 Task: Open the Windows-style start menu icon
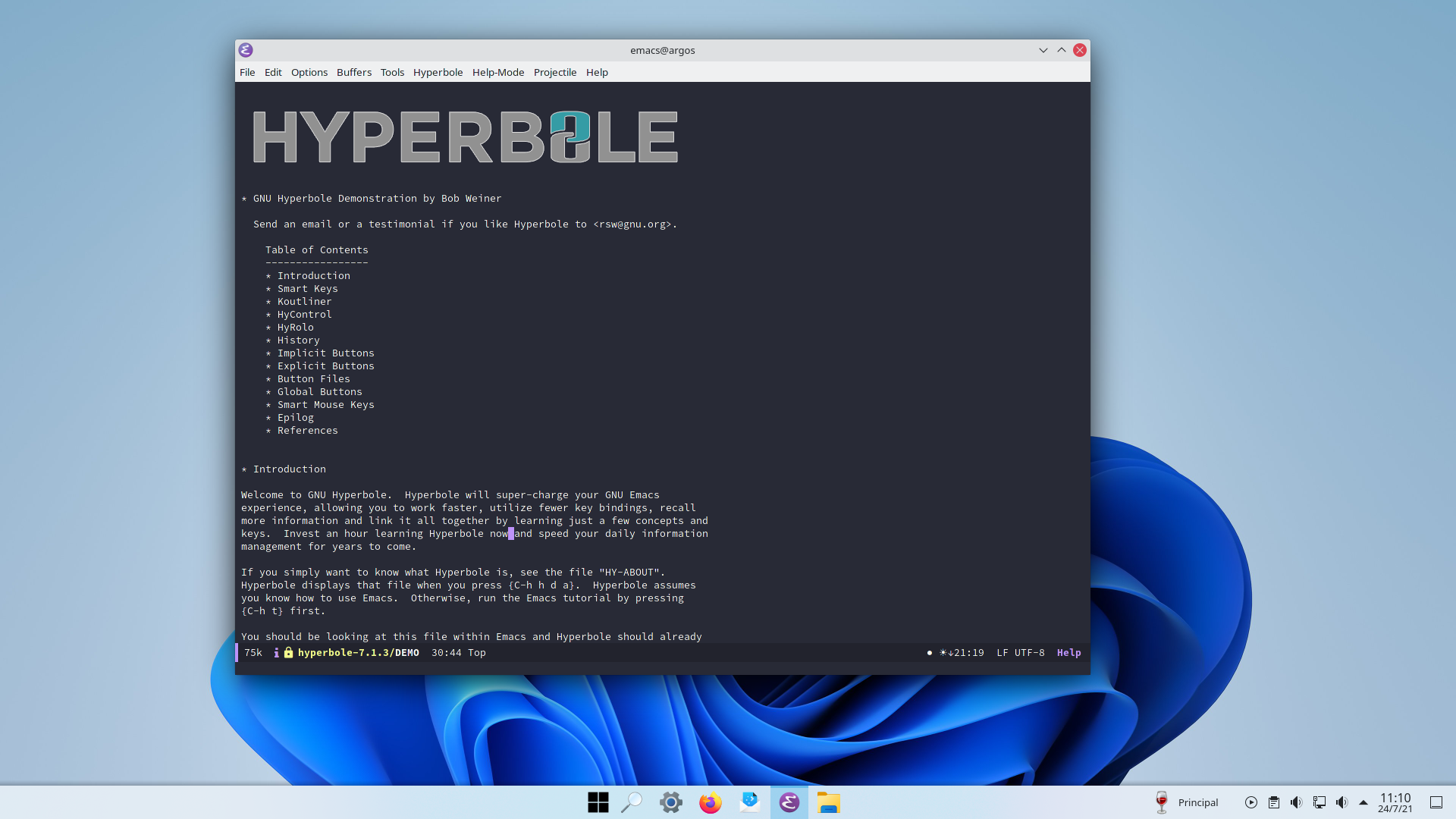(x=598, y=802)
